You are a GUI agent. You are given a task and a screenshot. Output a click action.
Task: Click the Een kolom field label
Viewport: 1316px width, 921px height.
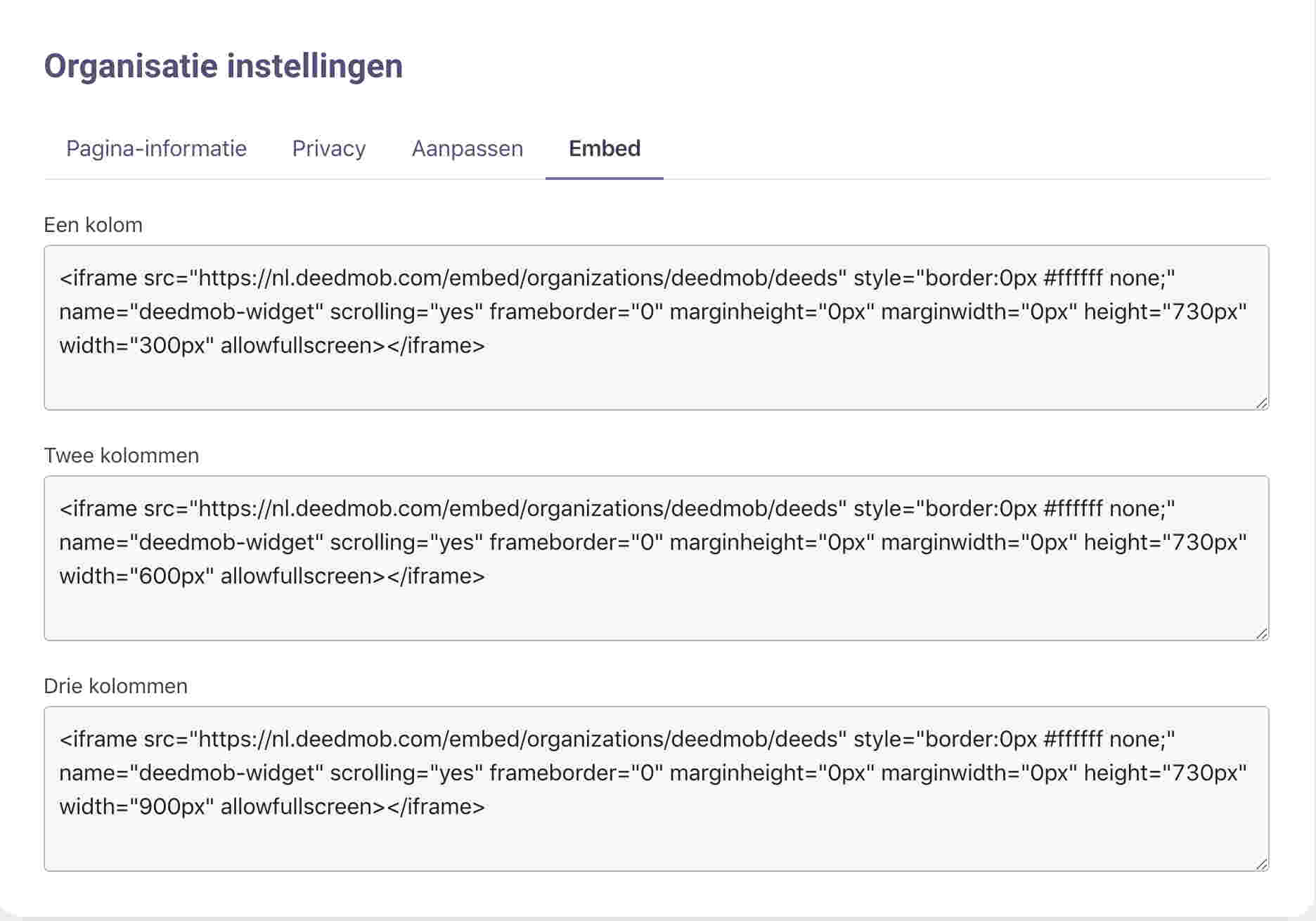(x=93, y=225)
